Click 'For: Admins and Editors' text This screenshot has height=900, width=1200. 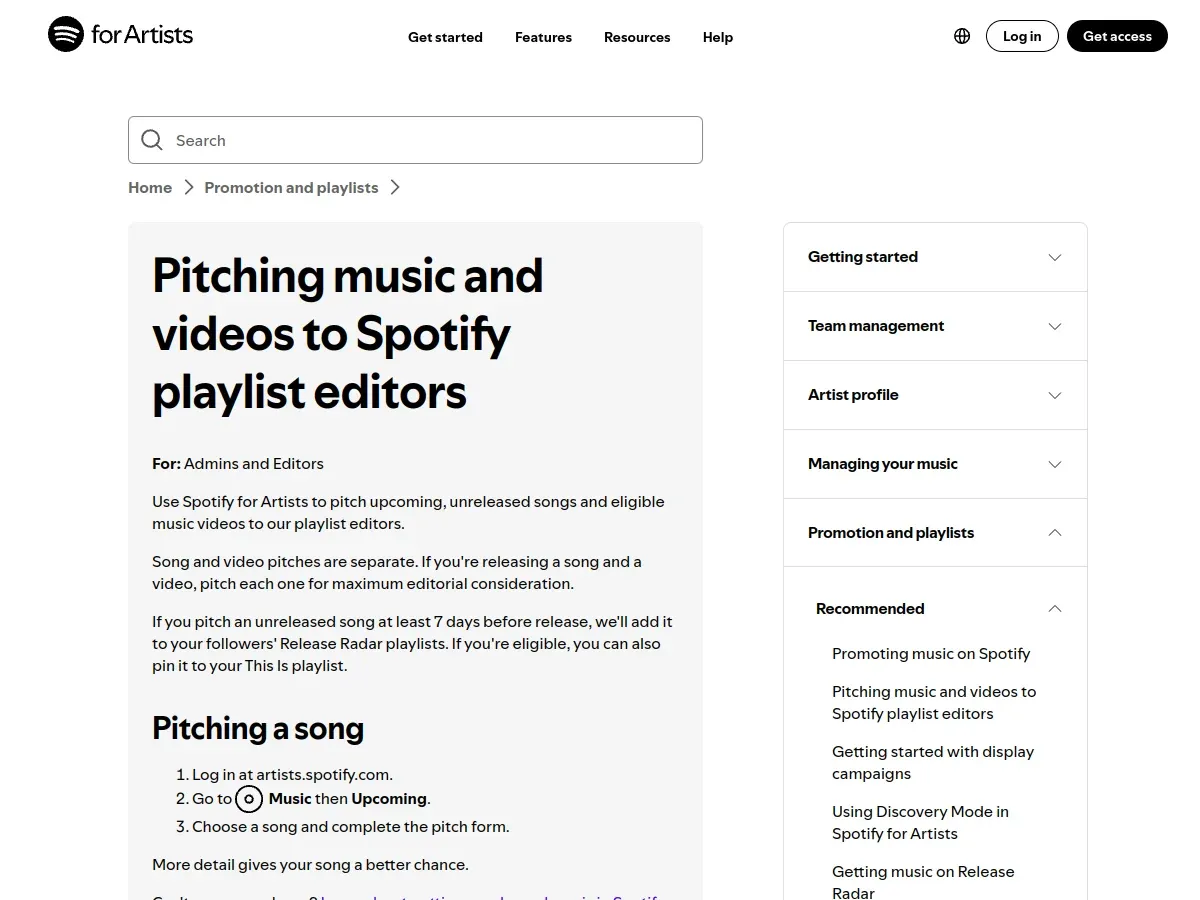pyautogui.click(x=238, y=463)
